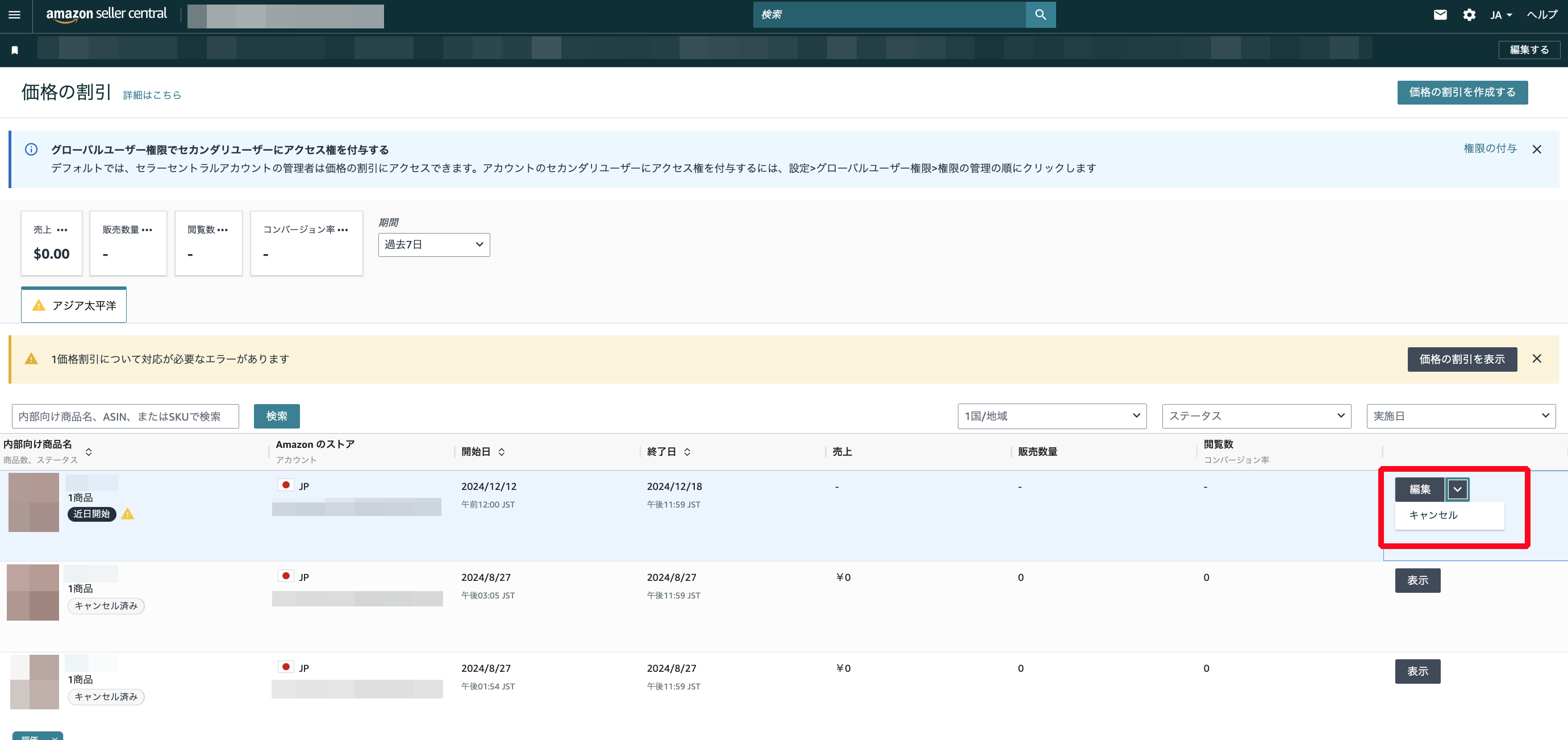Click 表示 for the 午後03:05 JST discount
The image size is (1568, 740).
pos(1417,580)
